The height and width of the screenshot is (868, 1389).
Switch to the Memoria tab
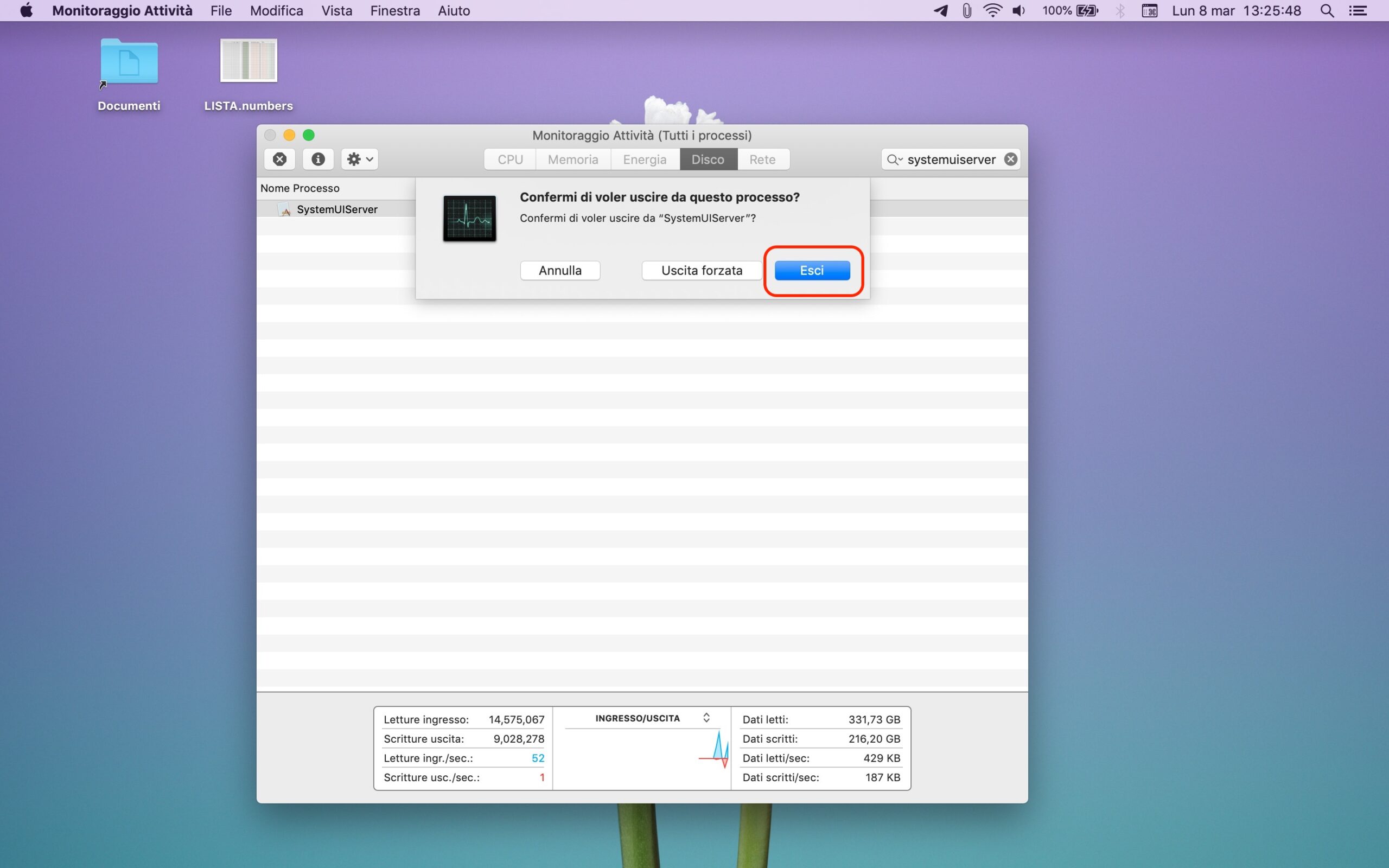[x=572, y=159]
